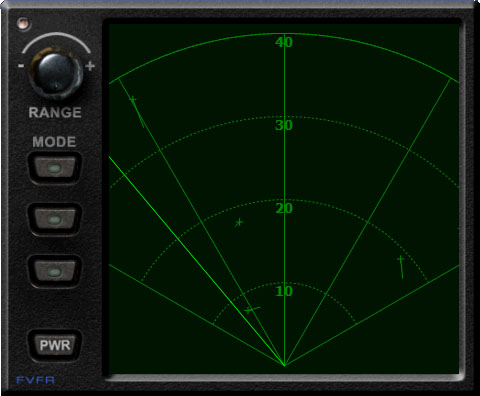Click the RANGE label text
The image size is (480, 396).
pos(55,113)
